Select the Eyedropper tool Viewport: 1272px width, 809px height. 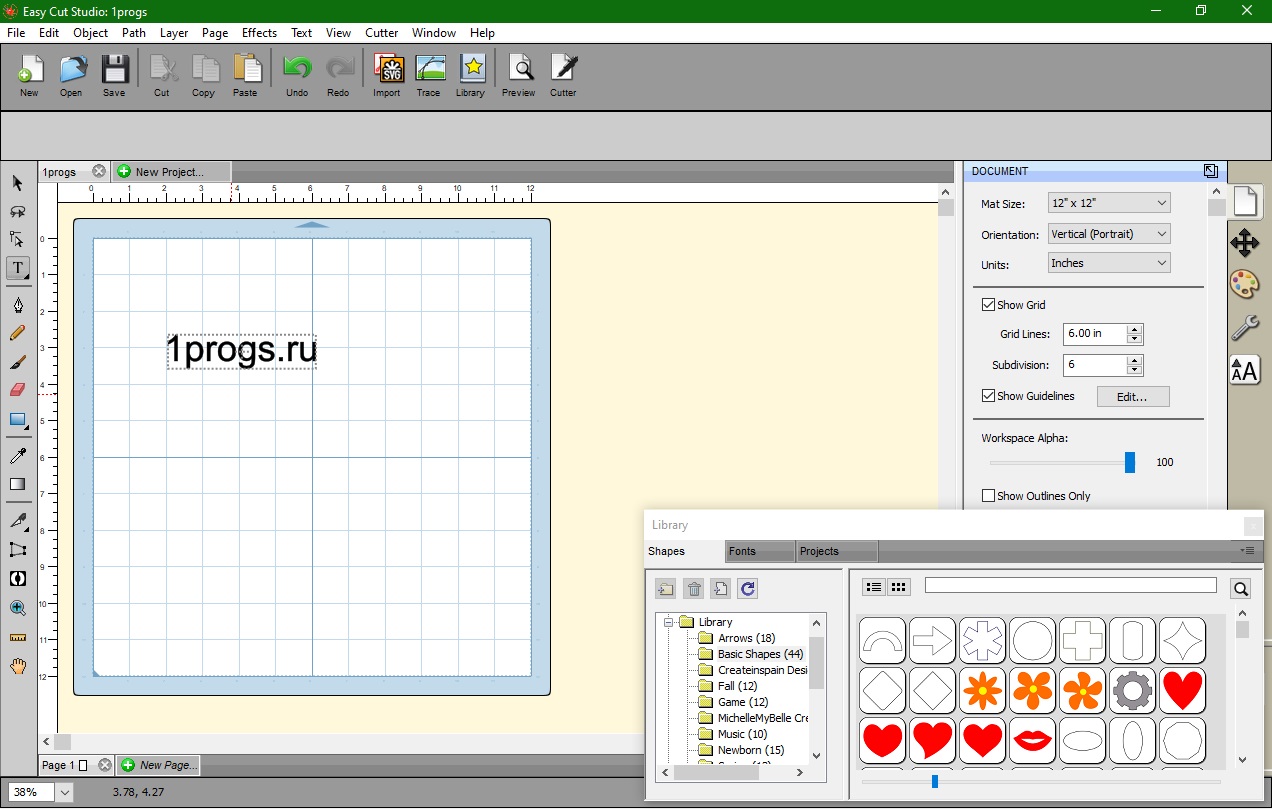(17, 456)
